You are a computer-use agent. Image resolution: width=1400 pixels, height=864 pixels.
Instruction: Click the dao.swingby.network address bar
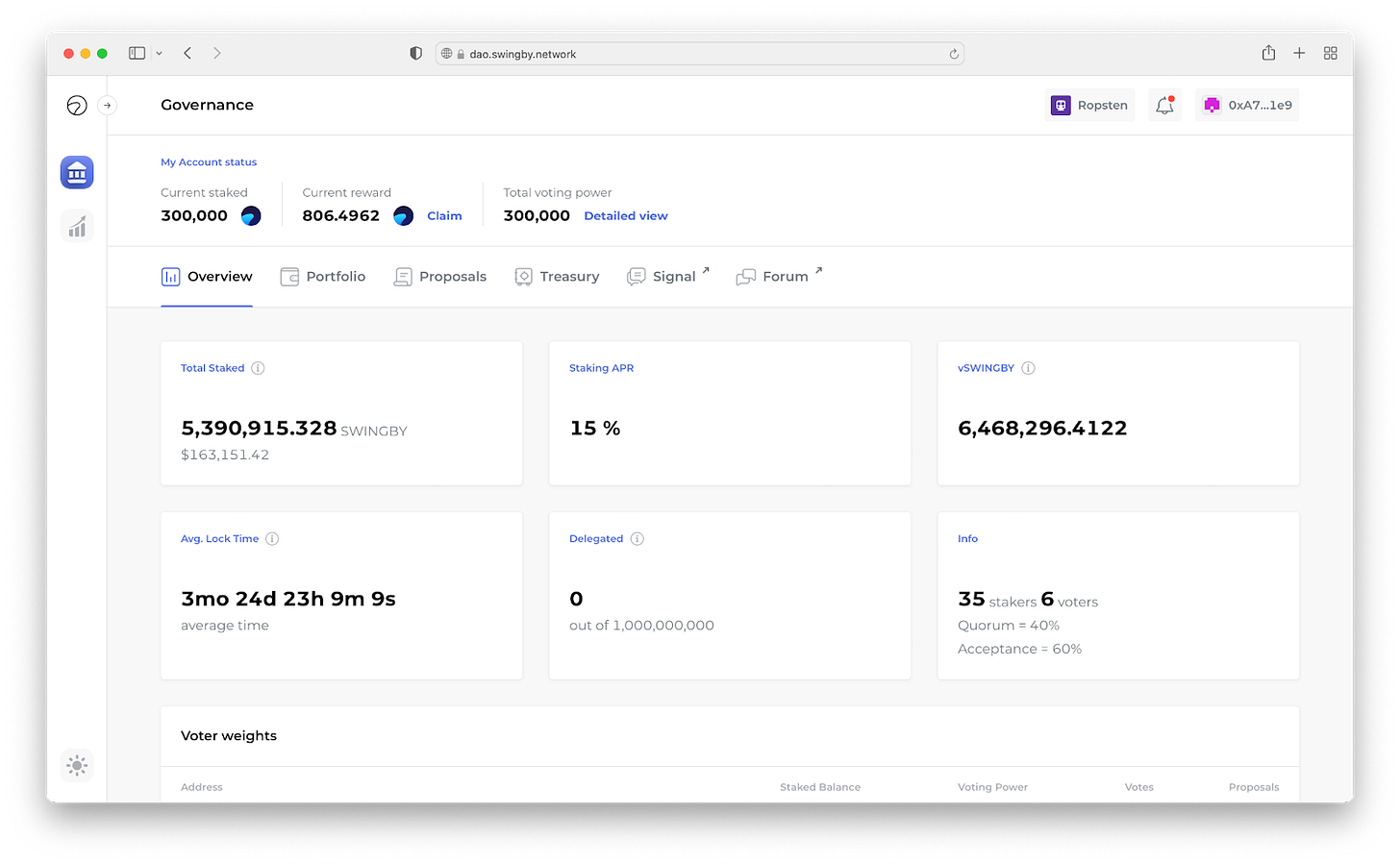point(700,54)
